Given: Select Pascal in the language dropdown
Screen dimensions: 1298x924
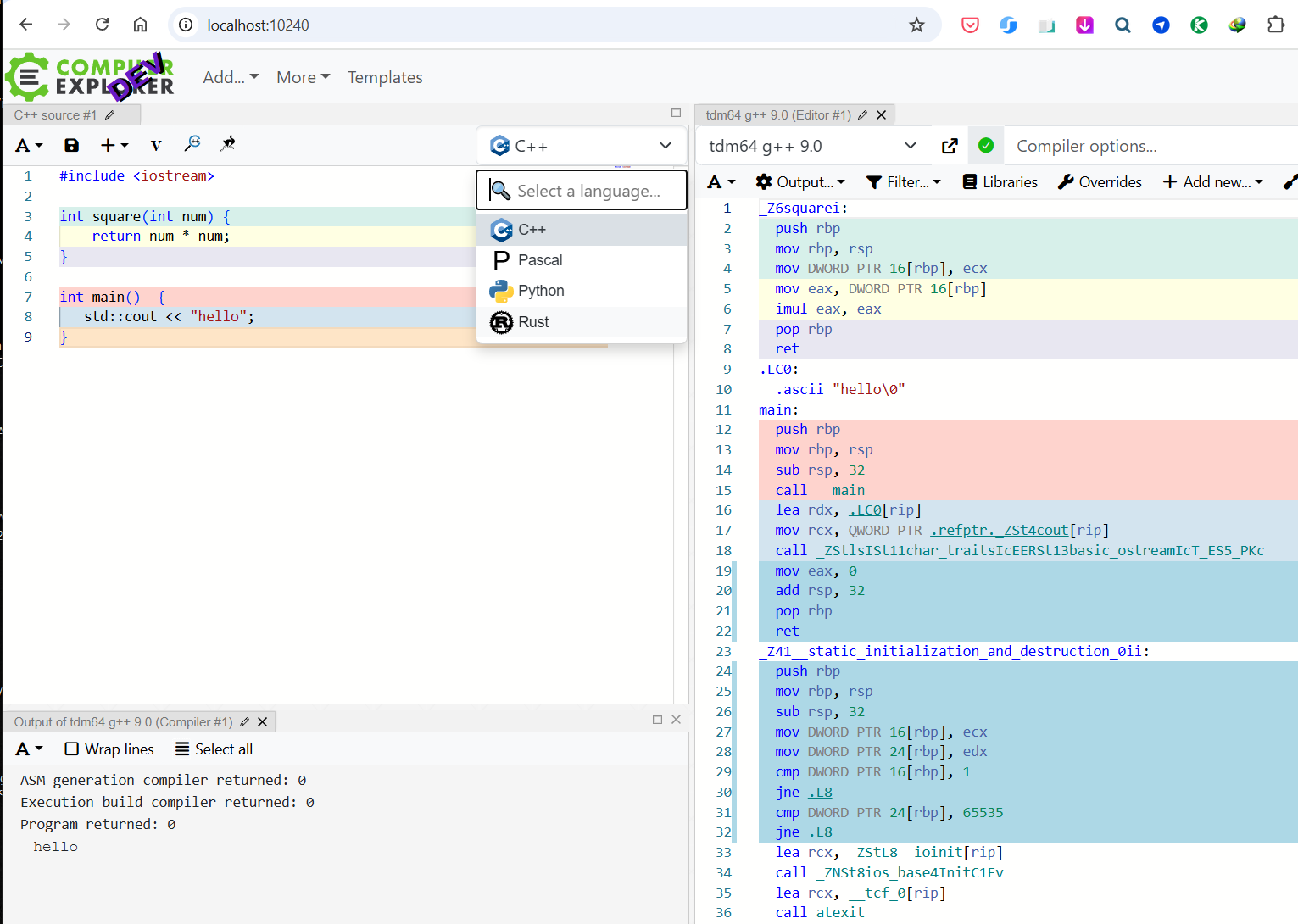Looking at the screenshot, I should click(540, 260).
